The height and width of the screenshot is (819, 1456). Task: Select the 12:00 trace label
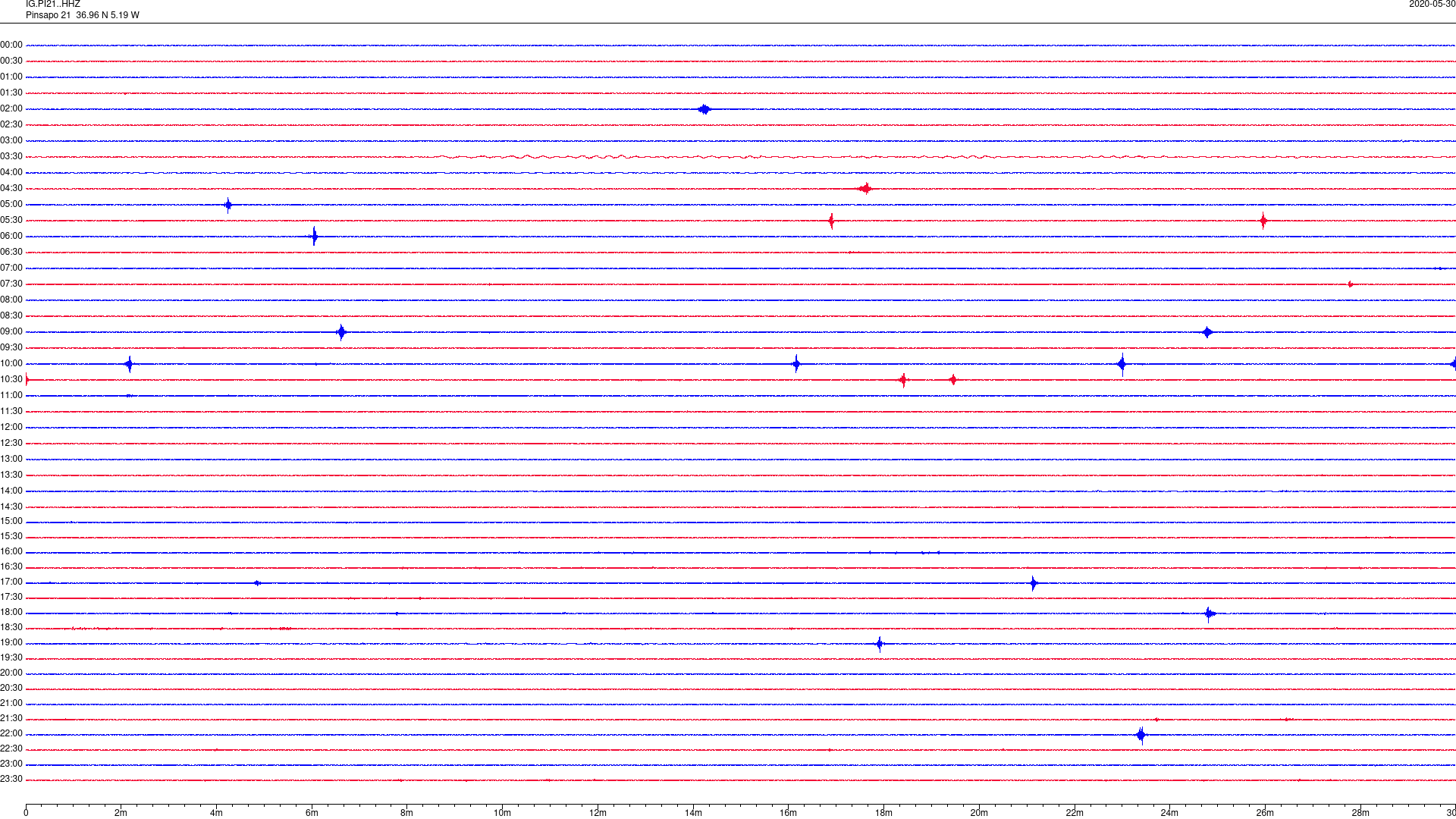11,428
